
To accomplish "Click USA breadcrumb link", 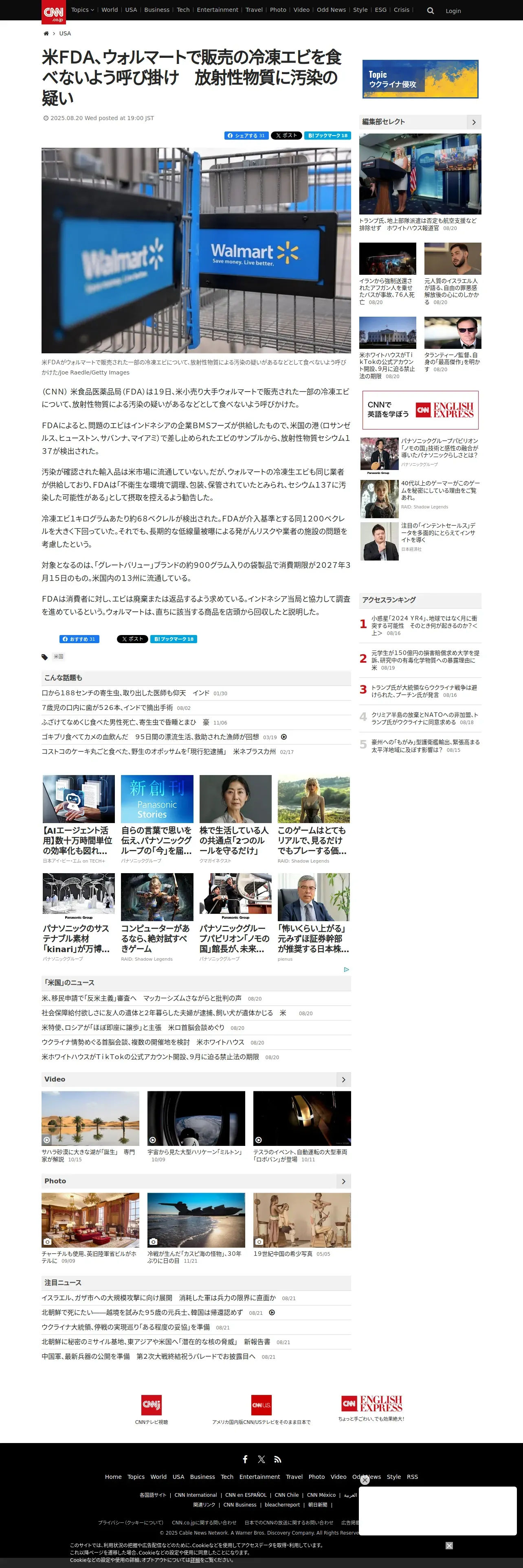I will coord(65,33).
